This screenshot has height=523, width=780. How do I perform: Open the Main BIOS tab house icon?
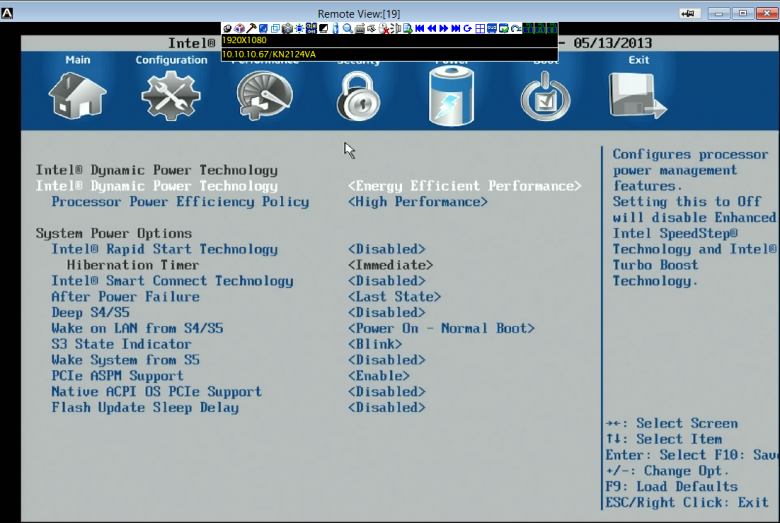pos(77,95)
